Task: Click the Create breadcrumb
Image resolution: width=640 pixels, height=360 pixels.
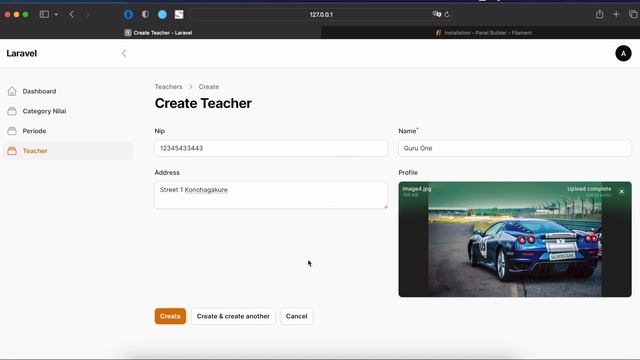Action: 209,87
